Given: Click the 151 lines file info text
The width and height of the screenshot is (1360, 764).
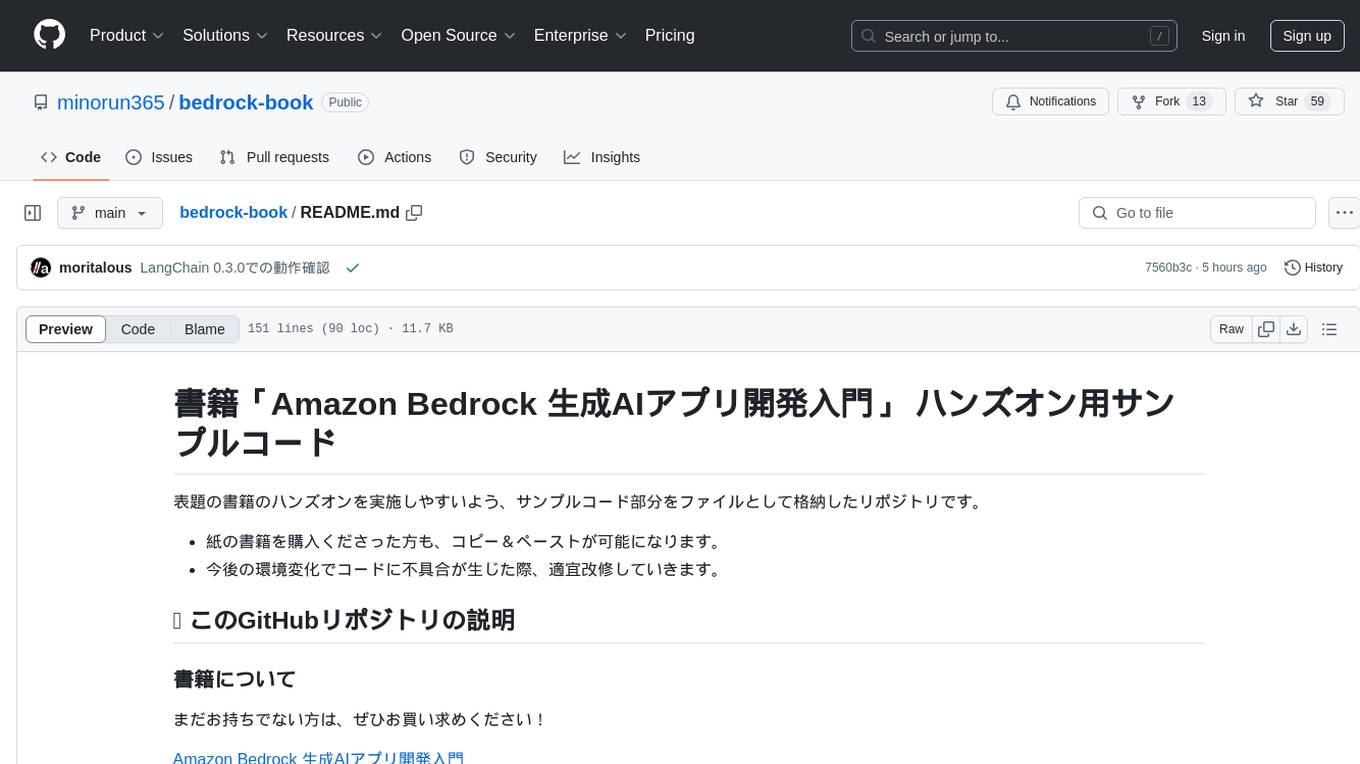Looking at the screenshot, I should (350, 329).
